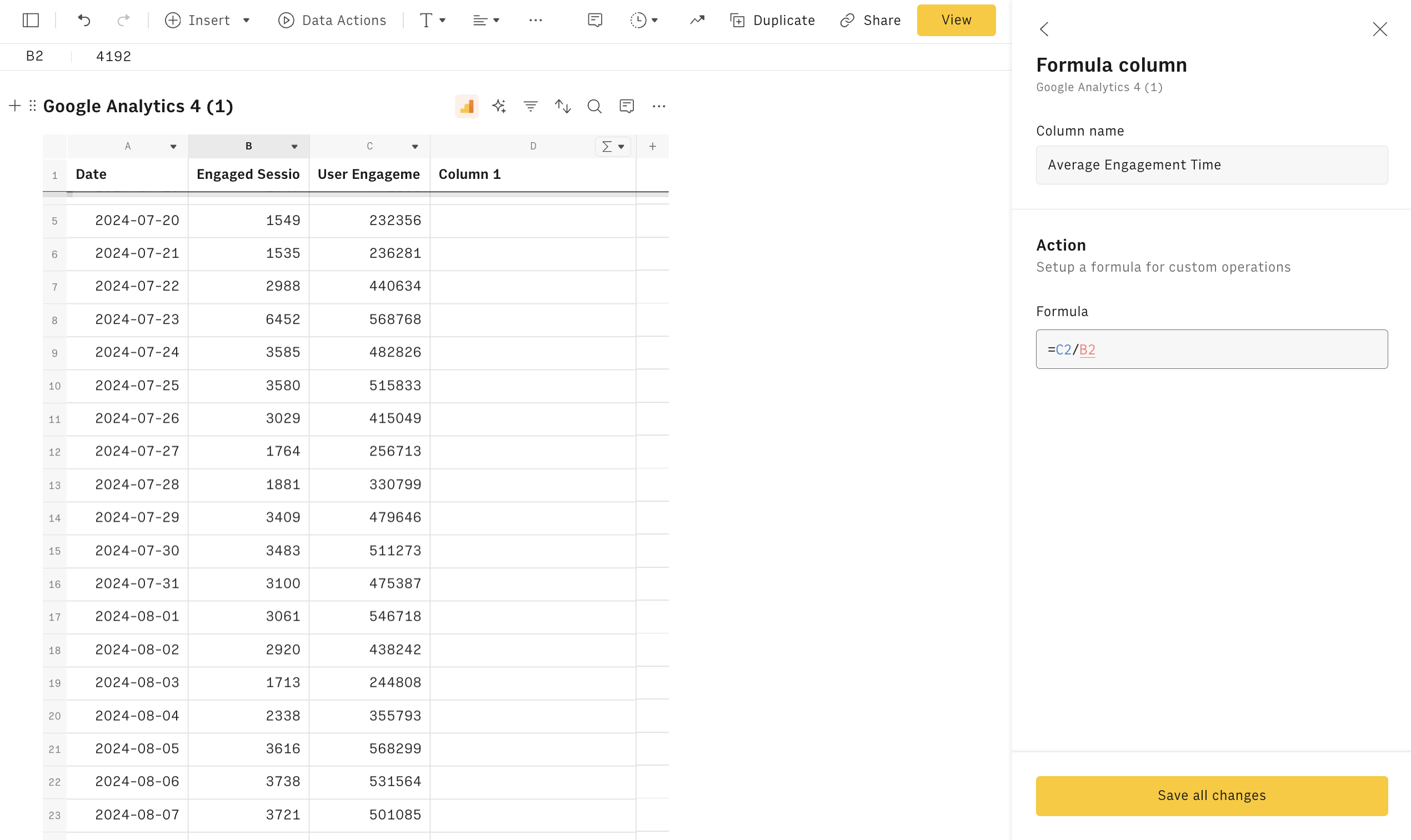Open the text style dropdown
Viewport: 1411px width, 840px height.
click(432, 21)
